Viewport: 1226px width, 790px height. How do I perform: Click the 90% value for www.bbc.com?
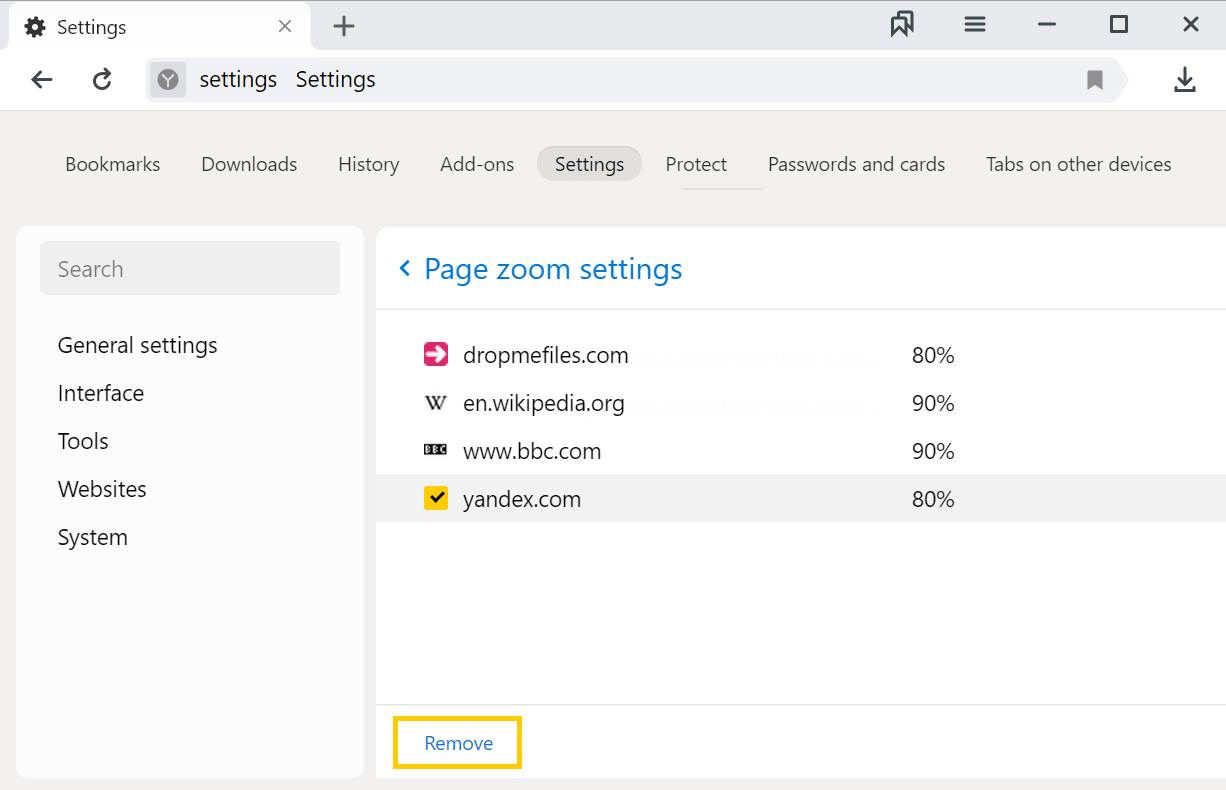(933, 451)
